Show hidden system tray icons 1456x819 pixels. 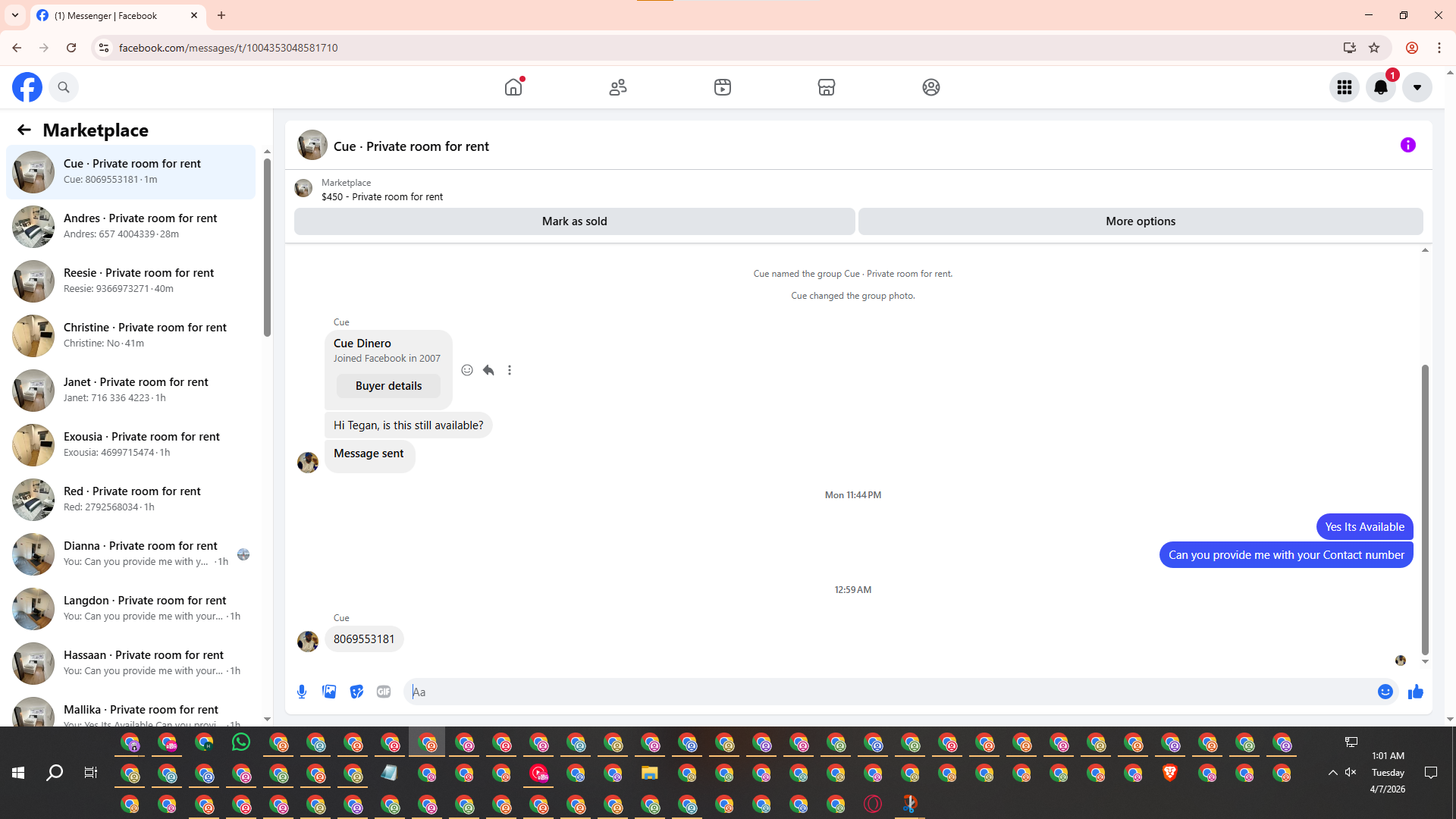click(x=1332, y=773)
